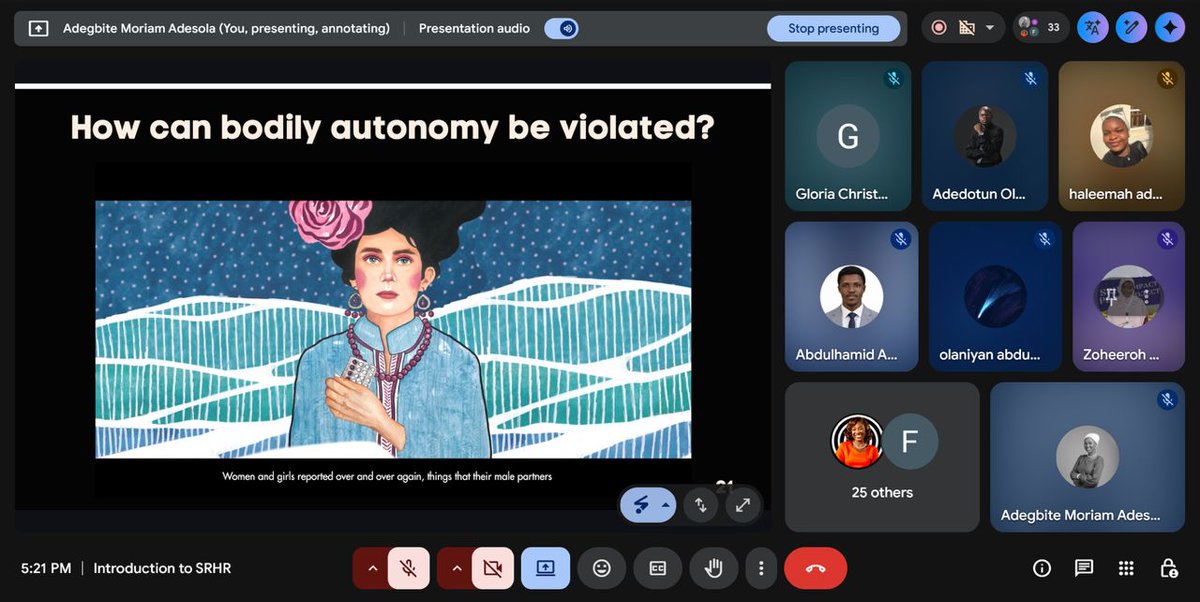
Task: Click the 5:21 PM clock text
Action: [x=46, y=568]
